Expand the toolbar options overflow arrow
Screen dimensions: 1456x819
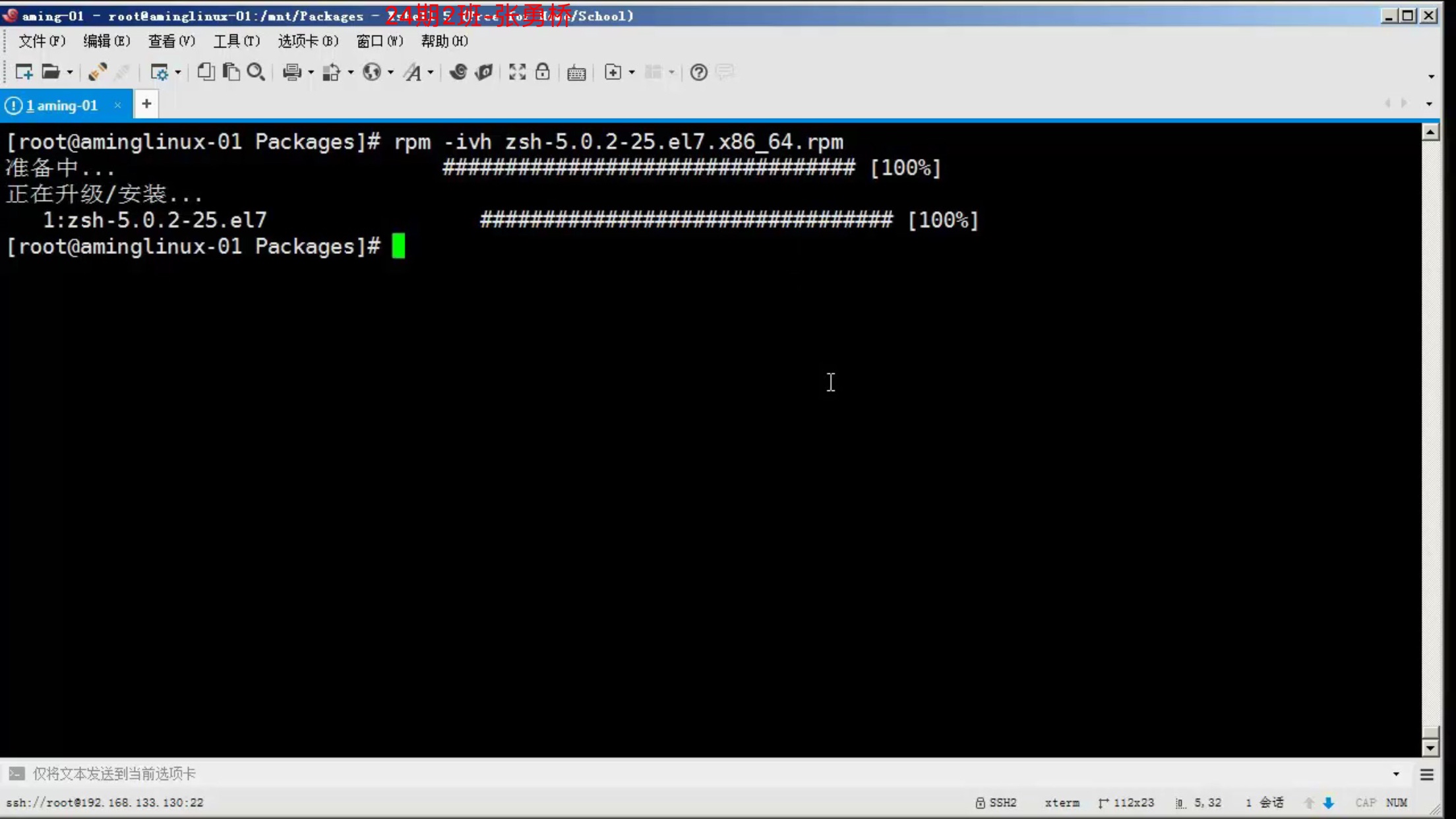pos(1431,76)
